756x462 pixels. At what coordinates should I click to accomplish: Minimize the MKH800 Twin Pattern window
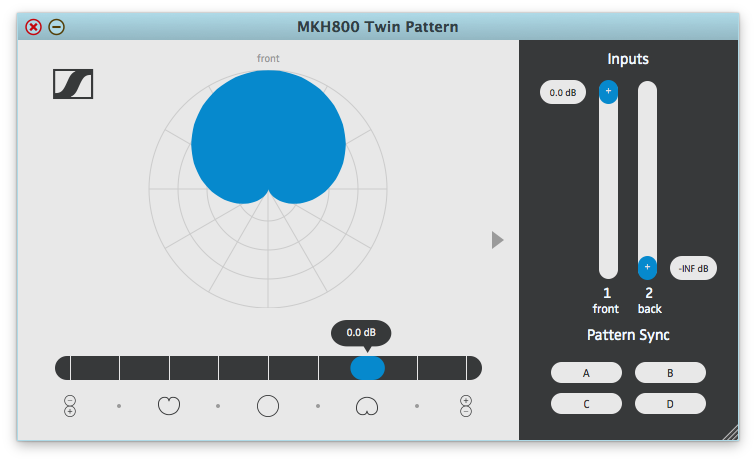coord(56,27)
